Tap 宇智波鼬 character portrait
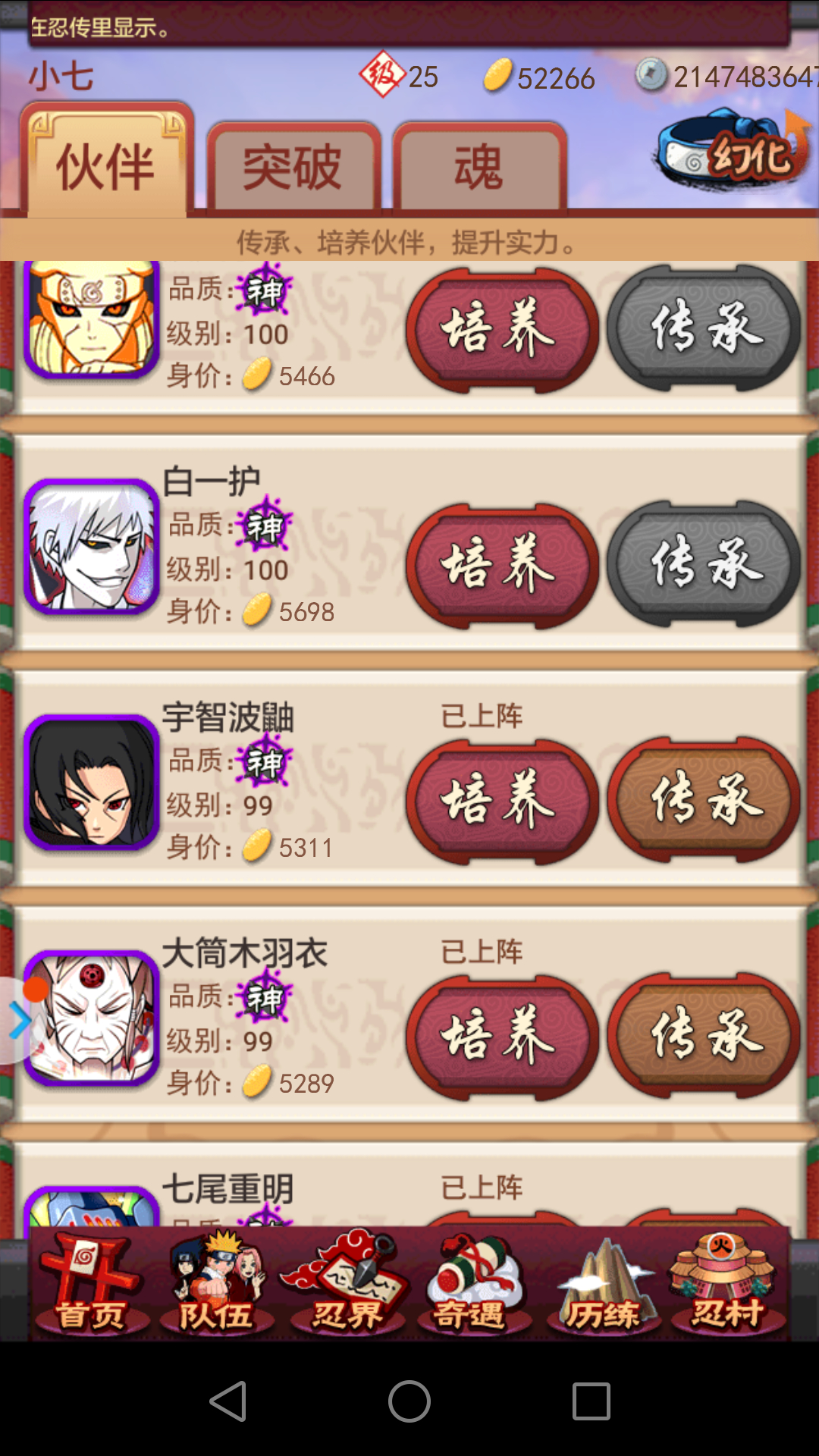Image resolution: width=819 pixels, height=1456 pixels. (x=92, y=782)
